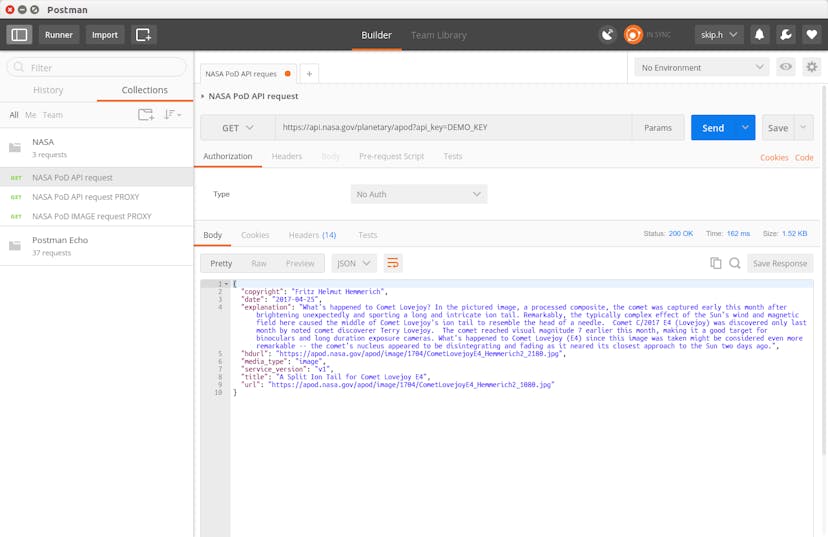Open the Code link
Image resolution: width=828 pixels, height=537 pixels.
(x=804, y=157)
